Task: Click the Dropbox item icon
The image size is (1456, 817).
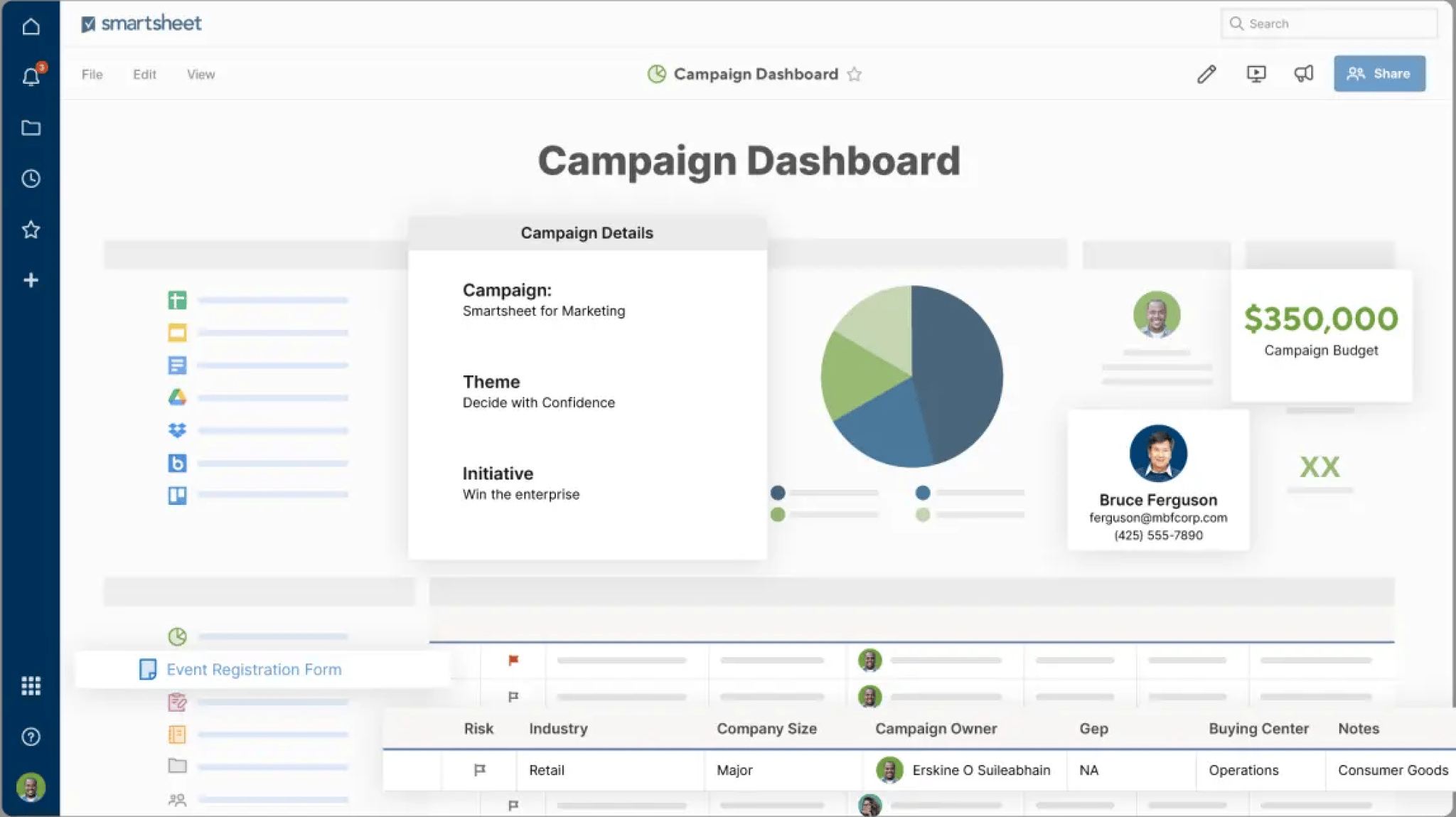Action: coord(178,429)
